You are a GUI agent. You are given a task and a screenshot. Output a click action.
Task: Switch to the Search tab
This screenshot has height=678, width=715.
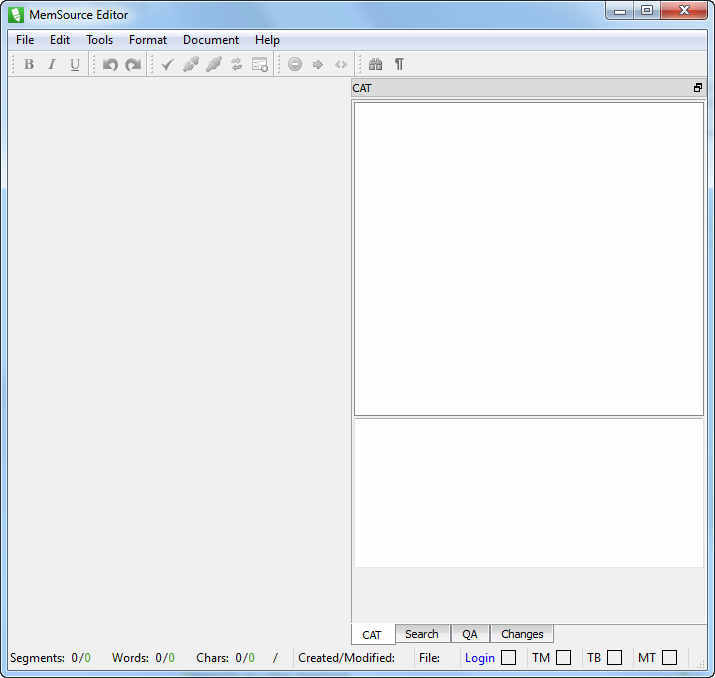(422, 634)
